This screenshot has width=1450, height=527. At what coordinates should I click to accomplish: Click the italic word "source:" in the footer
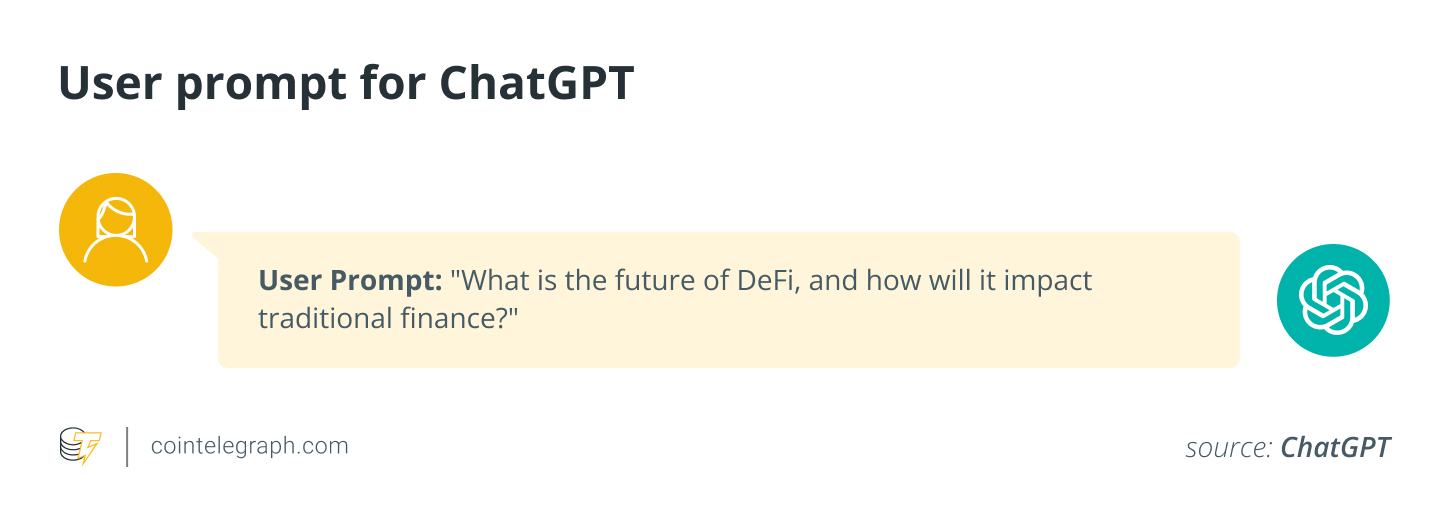pos(1228,447)
